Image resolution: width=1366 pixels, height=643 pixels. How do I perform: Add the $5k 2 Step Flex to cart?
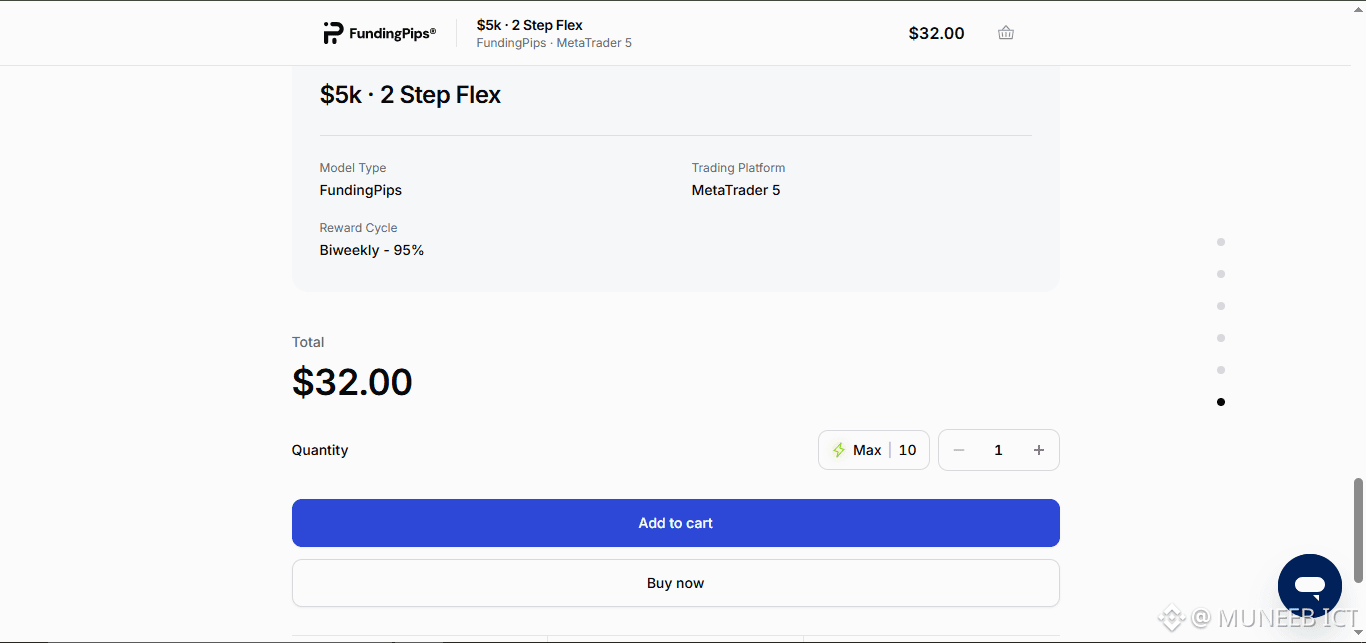pos(676,523)
